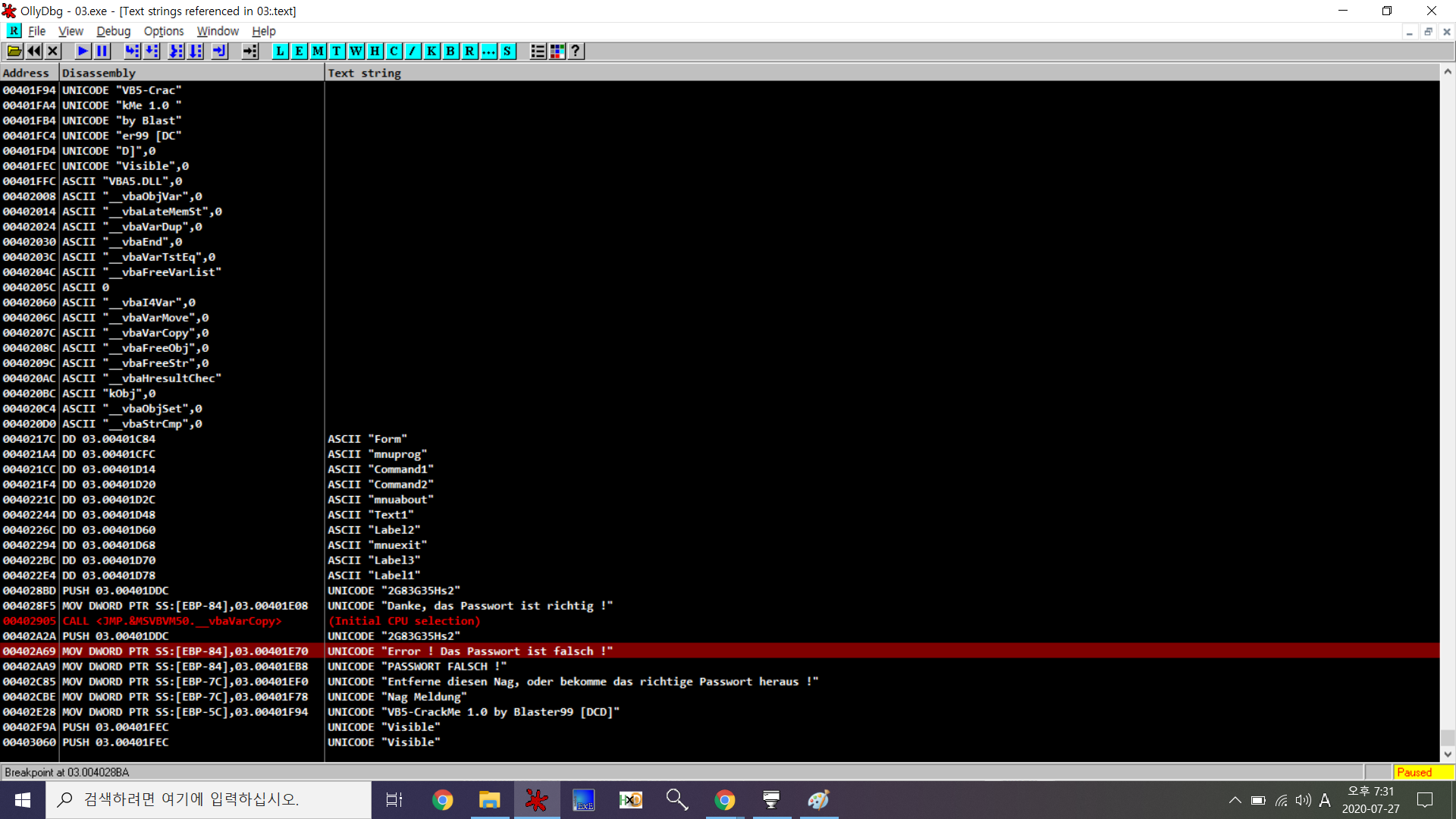Open the Debug menu
Screen dimensions: 1456x819
click(x=113, y=31)
